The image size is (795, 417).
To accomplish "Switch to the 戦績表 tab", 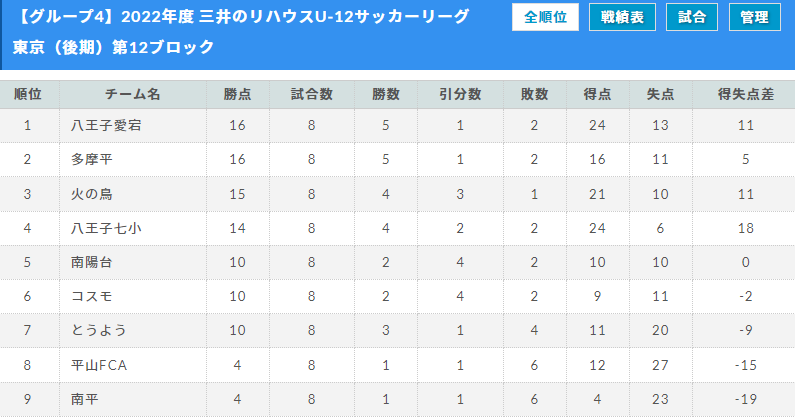I will (x=622, y=18).
